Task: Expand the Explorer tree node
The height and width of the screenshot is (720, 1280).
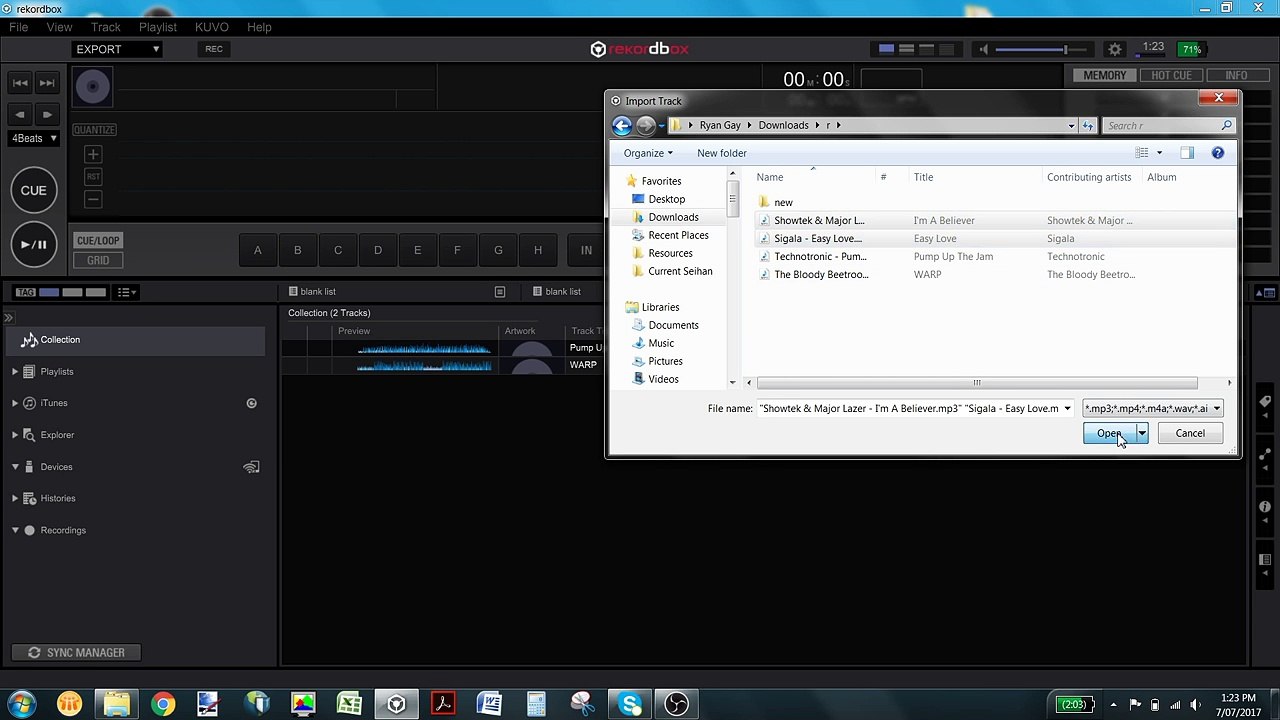Action: (x=15, y=435)
